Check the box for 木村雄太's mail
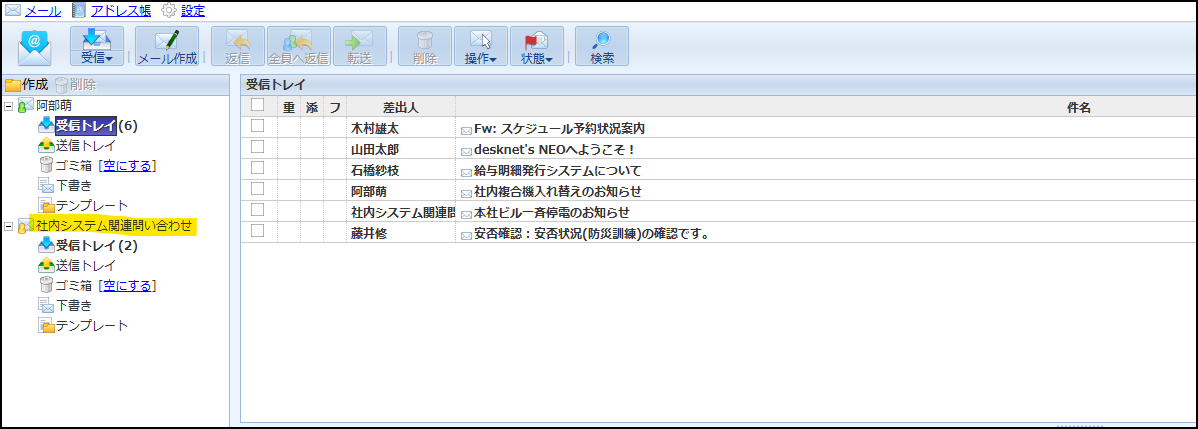Image resolution: width=1198 pixels, height=429 pixels. click(x=258, y=127)
